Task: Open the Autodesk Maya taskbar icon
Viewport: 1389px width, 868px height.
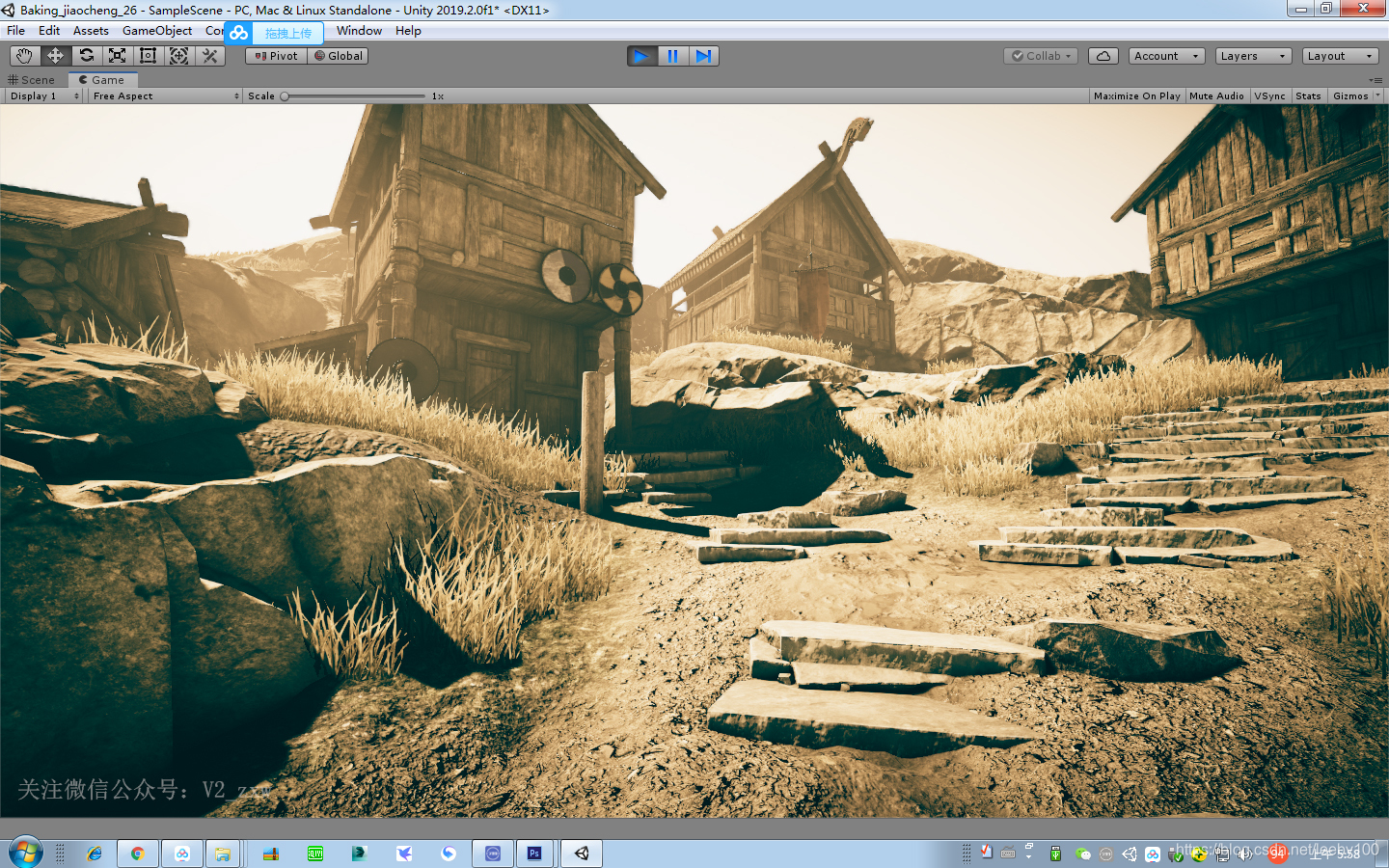Action: pos(360,854)
